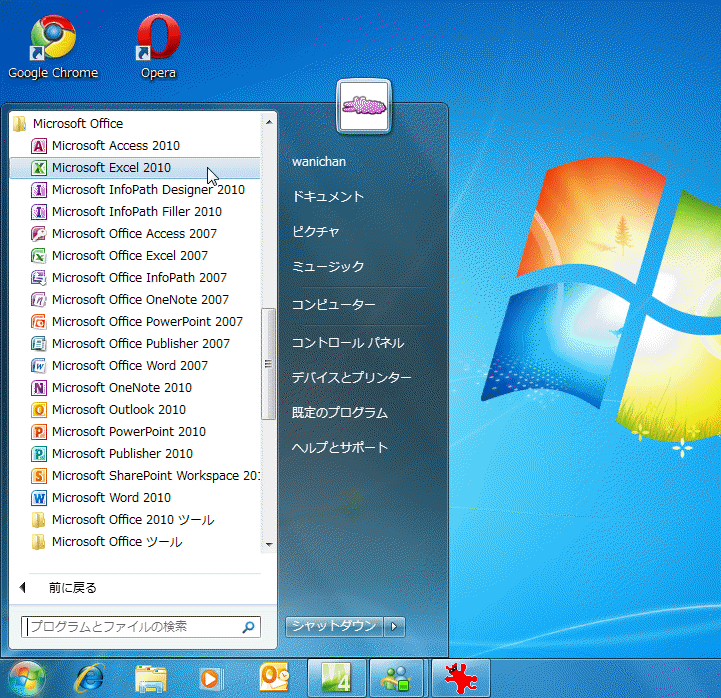Image resolution: width=721 pixels, height=698 pixels.
Task: Open Opera desktop shortcut icon
Action: 158,38
